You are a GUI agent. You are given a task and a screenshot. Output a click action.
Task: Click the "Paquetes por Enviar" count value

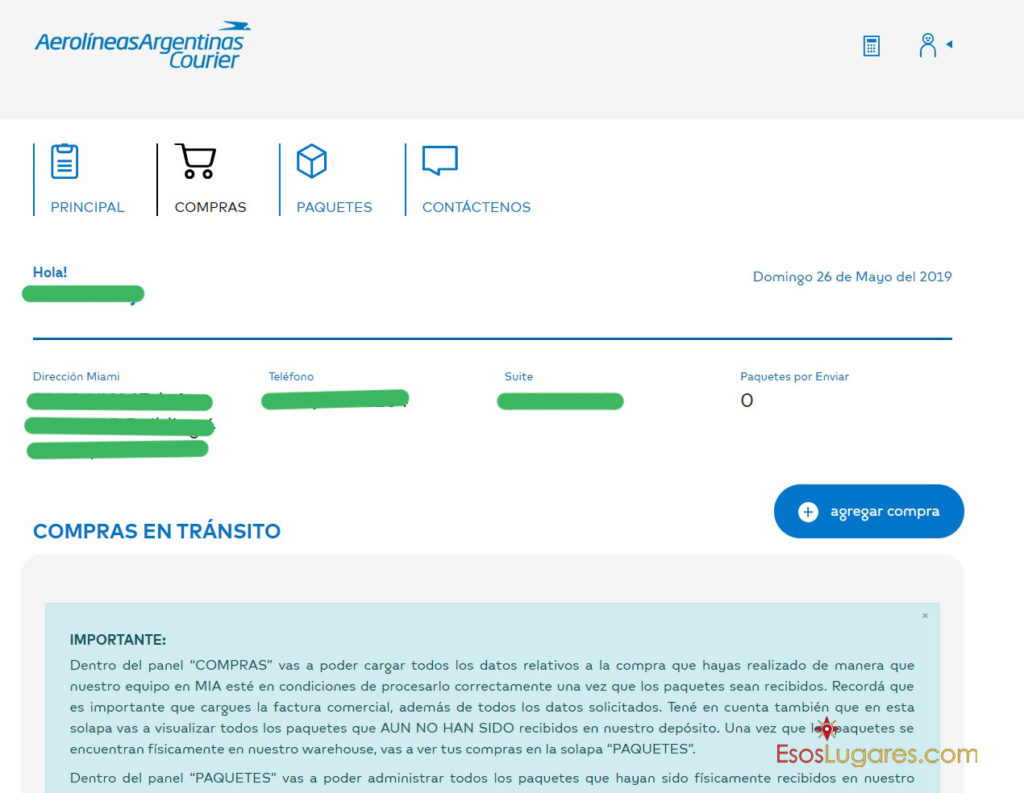point(746,401)
